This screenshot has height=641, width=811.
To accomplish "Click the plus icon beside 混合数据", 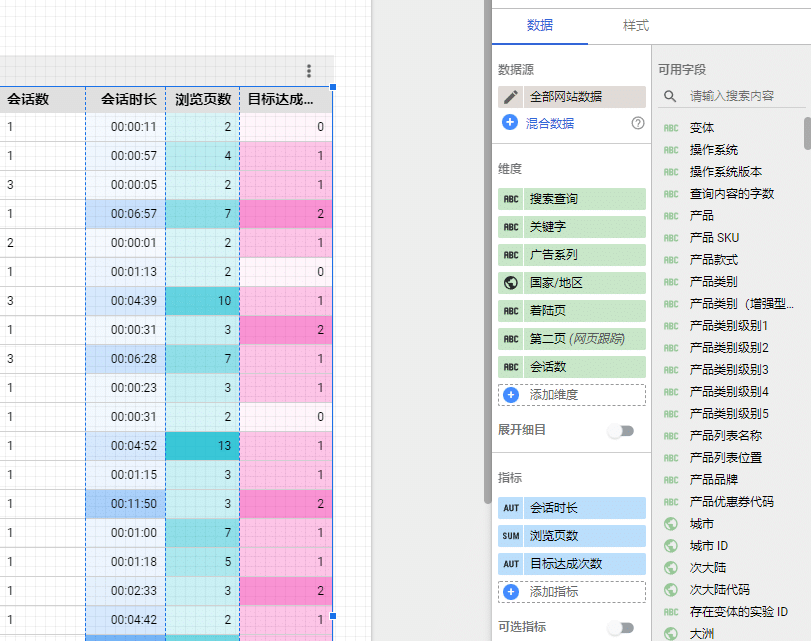I will pyautogui.click(x=510, y=123).
